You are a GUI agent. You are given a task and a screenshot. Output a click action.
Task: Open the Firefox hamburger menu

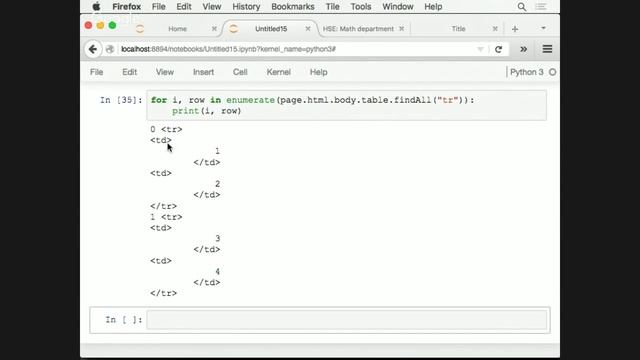click(547, 49)
